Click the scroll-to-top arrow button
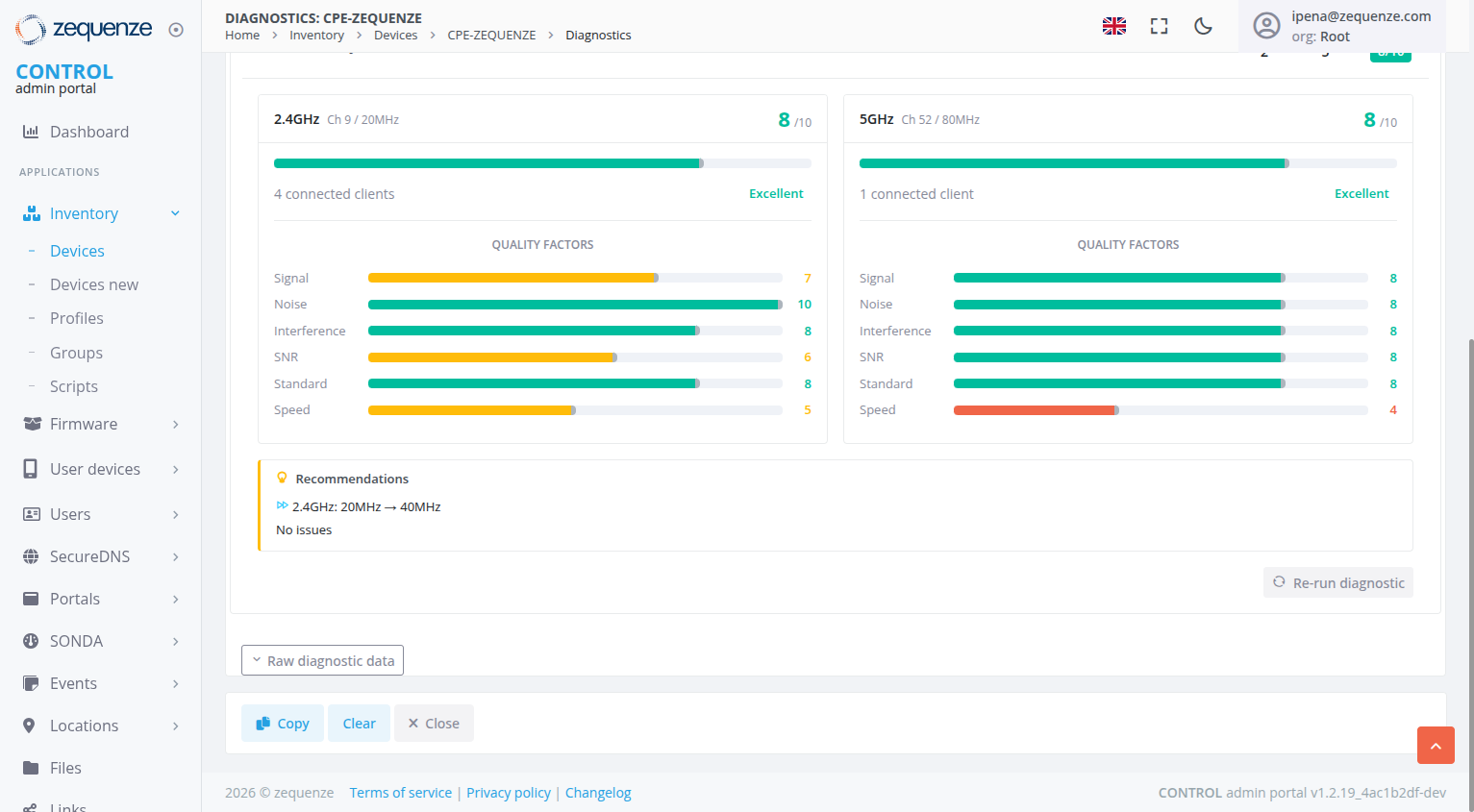1474x812 pixels. (x=1436, y=745)
